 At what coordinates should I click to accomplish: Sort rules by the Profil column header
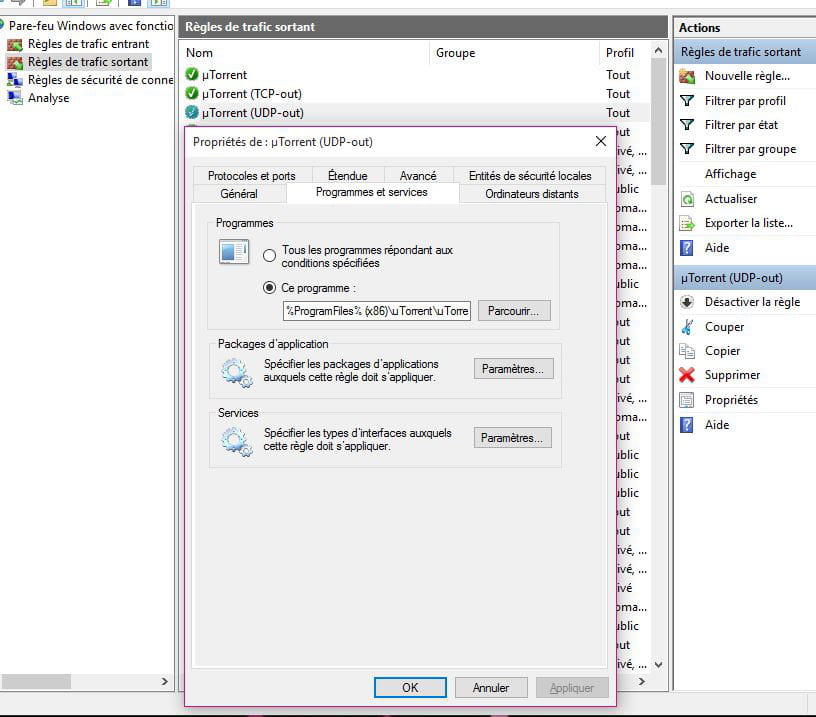tap(624, 53)
